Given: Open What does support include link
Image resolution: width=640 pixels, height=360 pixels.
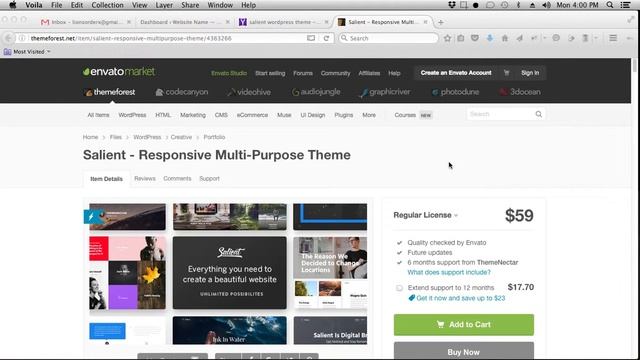Looking at the screenshot, I should coord(449,272).
